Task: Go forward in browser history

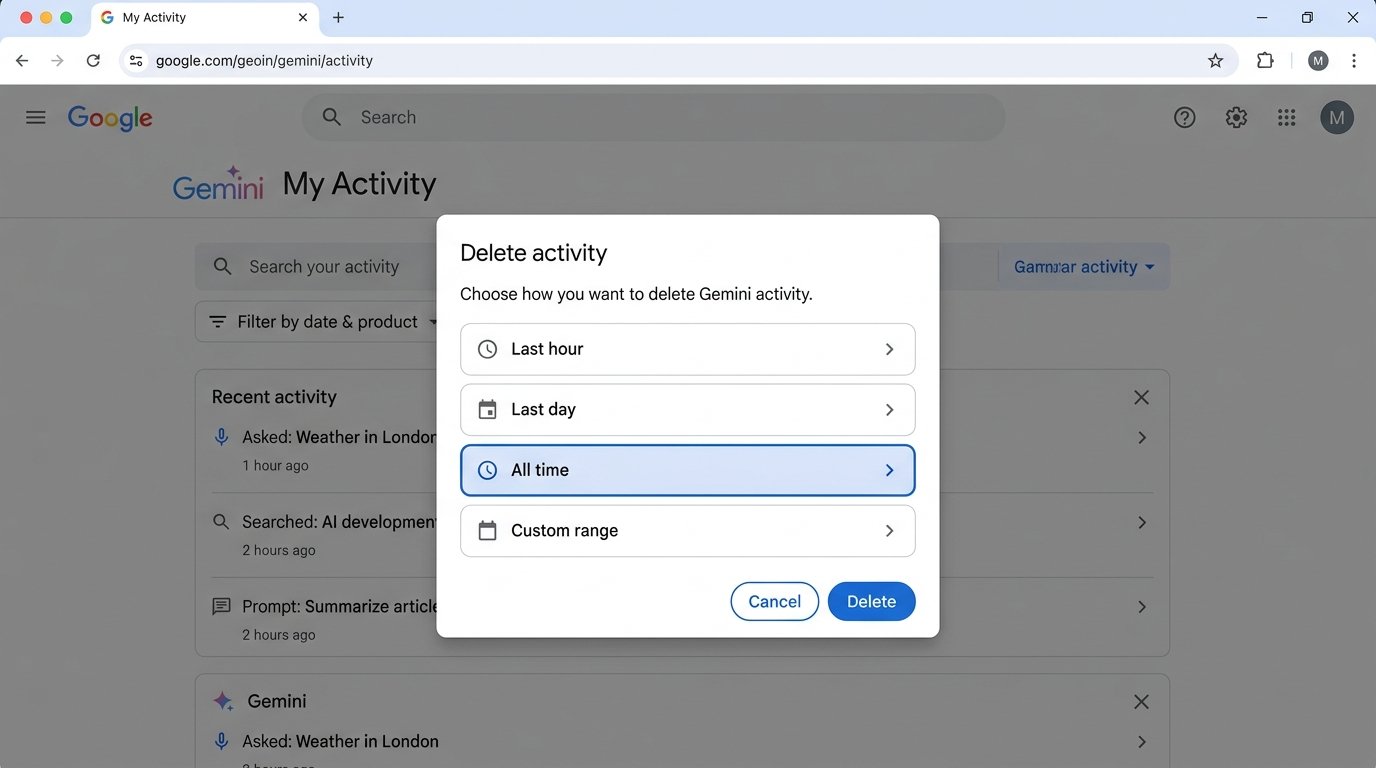Action: (x=57, y=61)
